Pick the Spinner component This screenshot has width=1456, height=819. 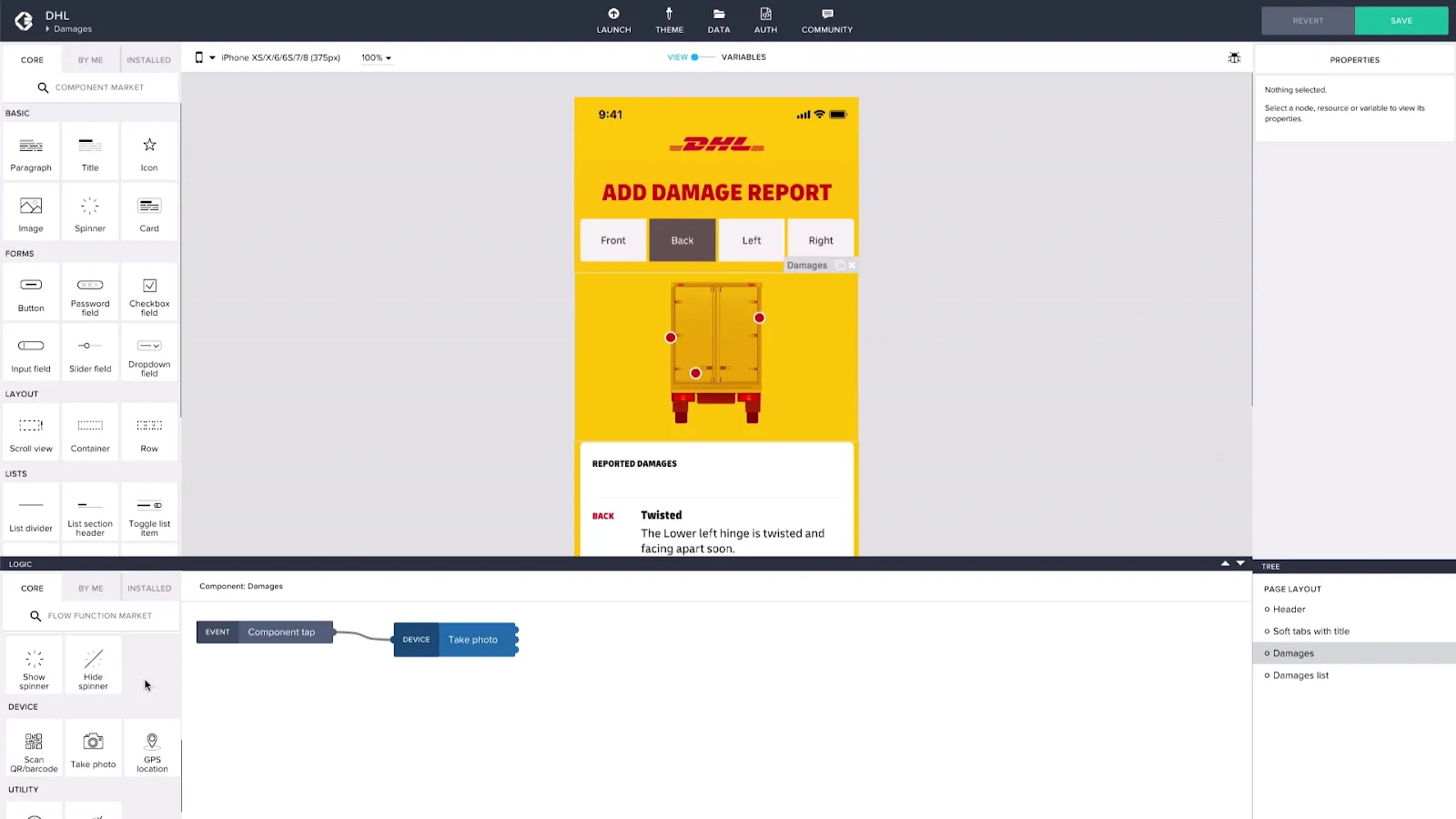tap(90, 212)
